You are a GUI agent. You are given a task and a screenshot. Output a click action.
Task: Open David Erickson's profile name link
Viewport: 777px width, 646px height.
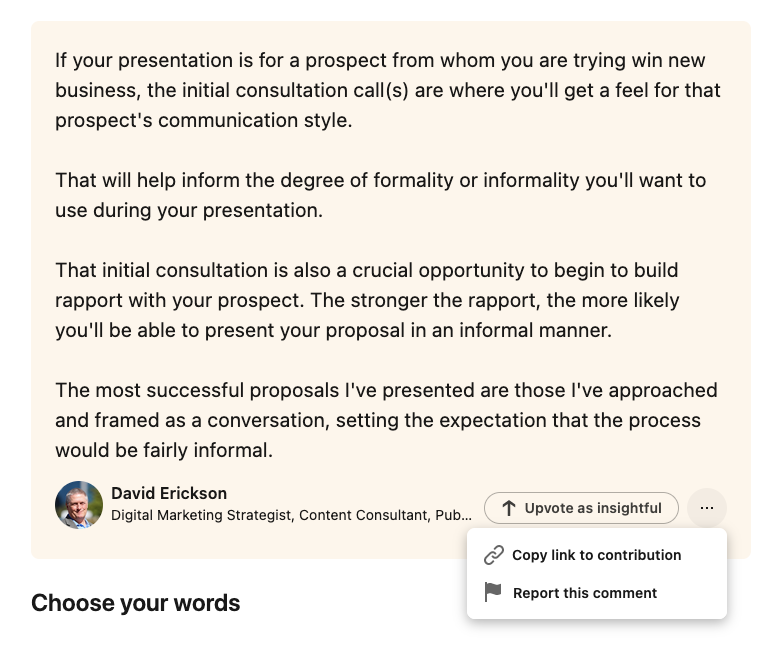(x=169, y=493)
